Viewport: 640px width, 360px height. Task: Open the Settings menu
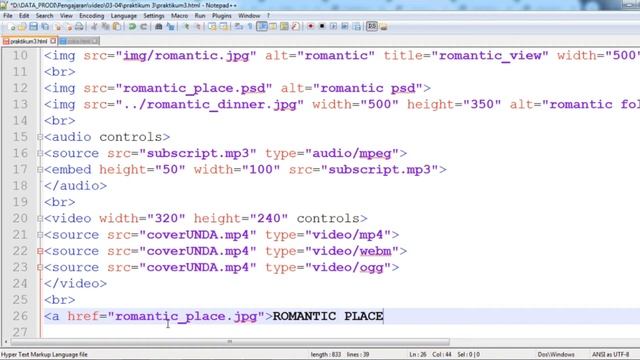coord(154,16)
